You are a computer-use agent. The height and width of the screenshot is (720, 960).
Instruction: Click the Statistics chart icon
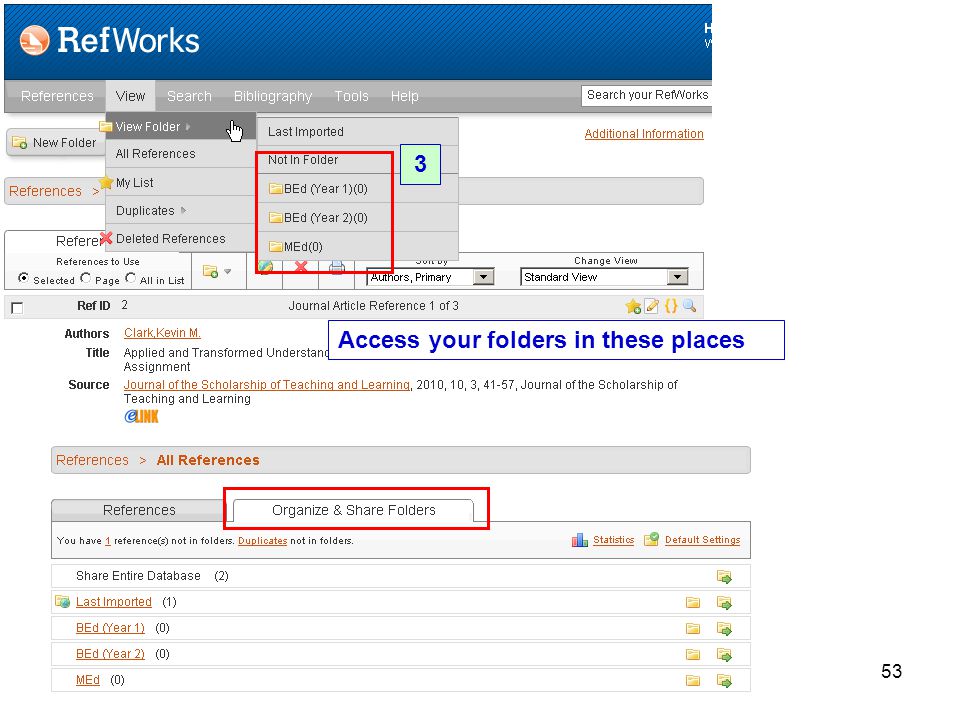tap(580, 540)
